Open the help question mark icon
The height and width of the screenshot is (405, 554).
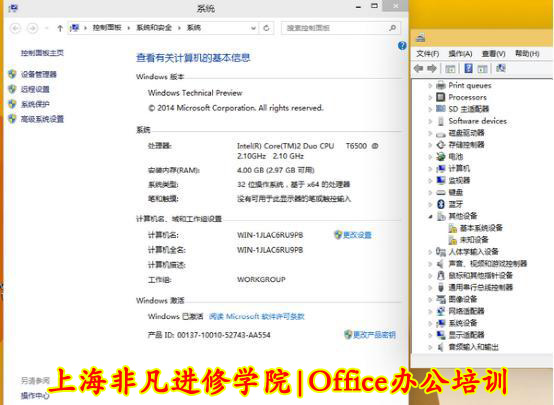coord(402,46)
